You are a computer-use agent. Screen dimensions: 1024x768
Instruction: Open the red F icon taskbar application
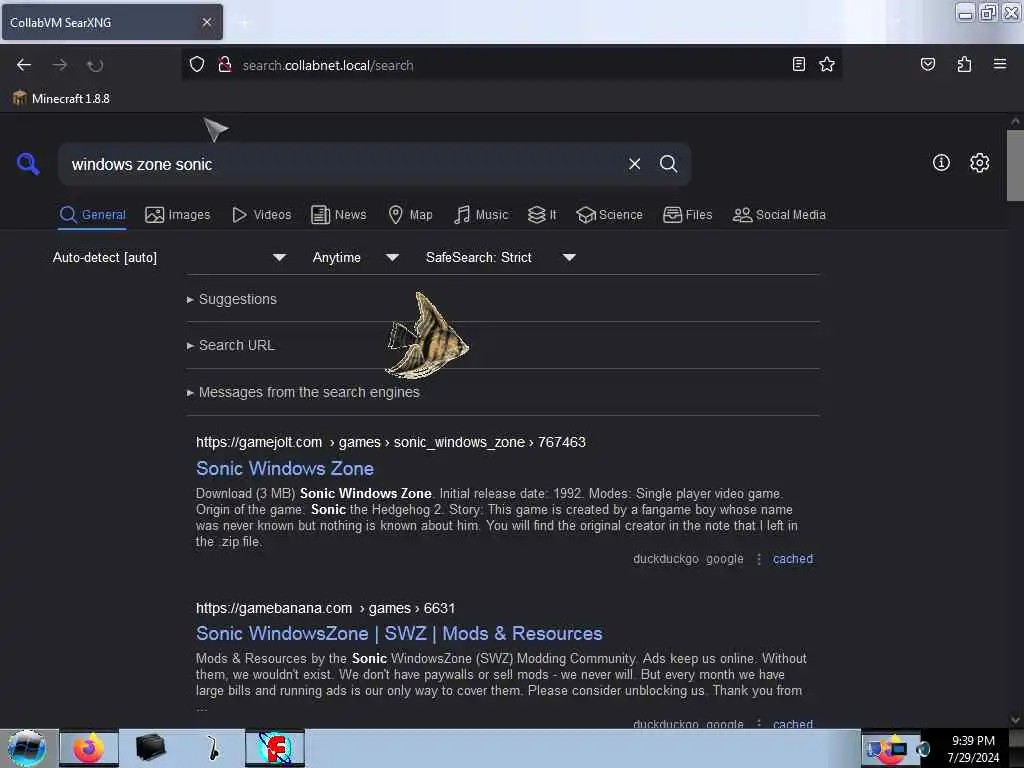275,748
